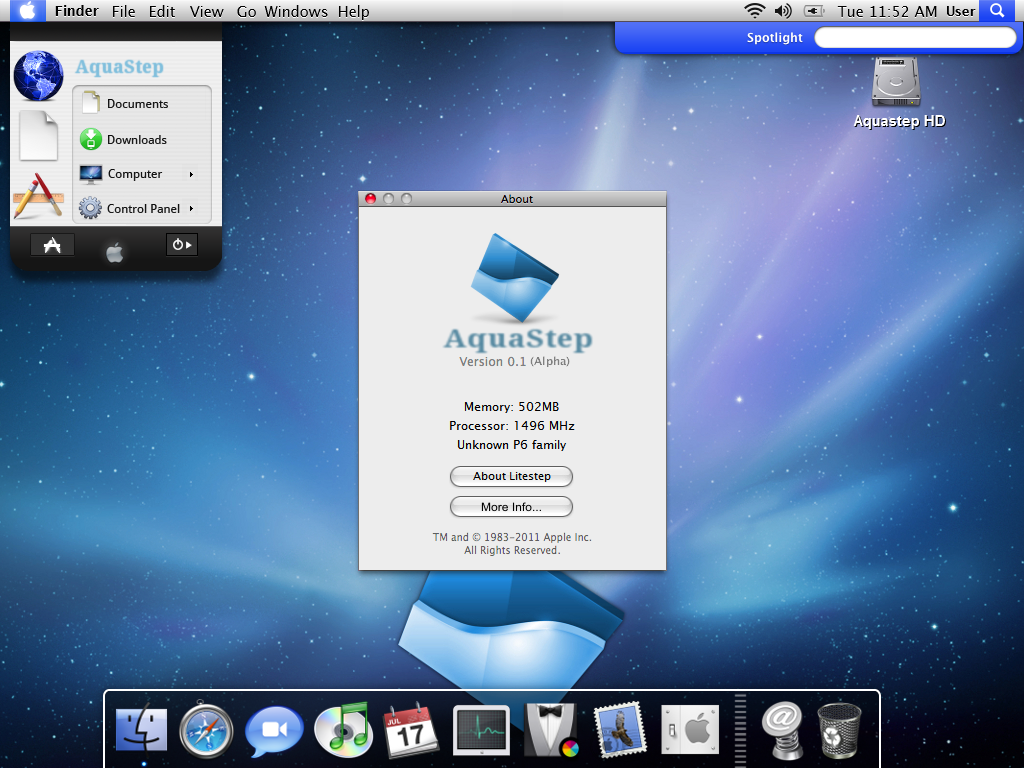This screenshot has height=768, width=1024.
Task: Open the Go menu
Action: click(x=246, y=11)
